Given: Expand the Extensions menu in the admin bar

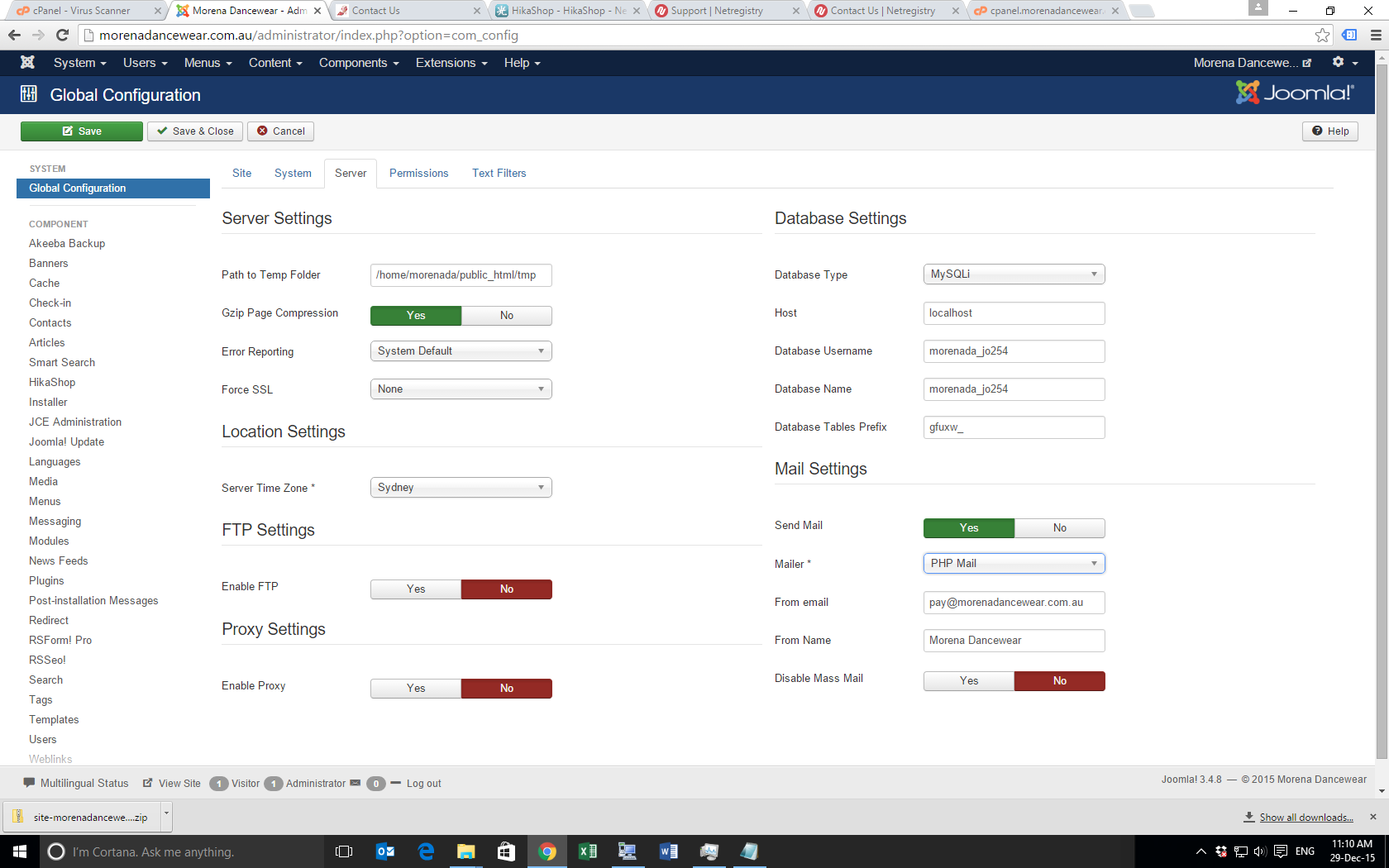Looking at the screenshot, I should (451, 63).
